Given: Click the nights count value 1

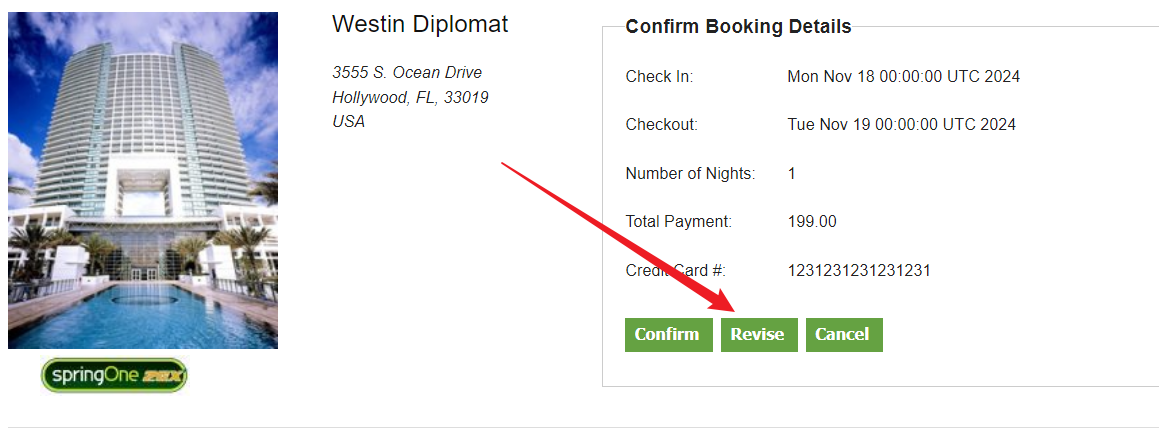Looking at the screenshot, I should pyautogui.click(x=792, y=174).
